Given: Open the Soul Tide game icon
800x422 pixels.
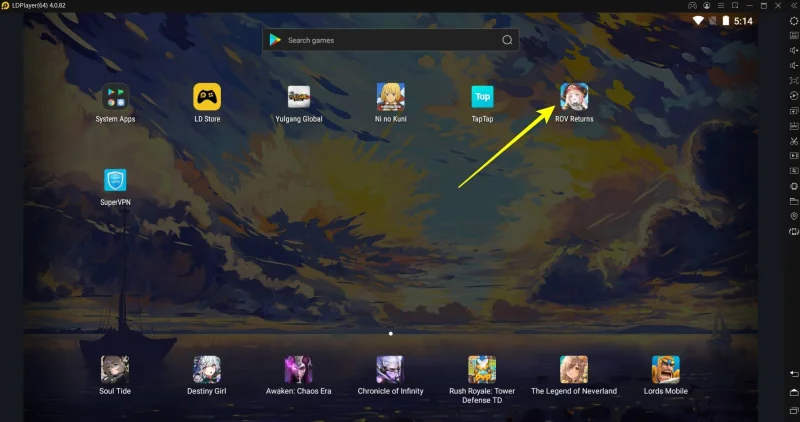Looking at the screenshot, I should 115,369.
